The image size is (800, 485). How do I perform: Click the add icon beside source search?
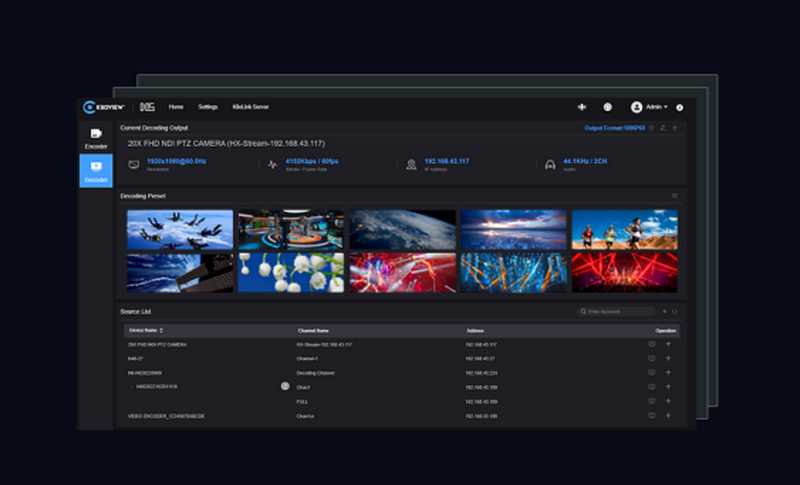click(x=665, y=312)
